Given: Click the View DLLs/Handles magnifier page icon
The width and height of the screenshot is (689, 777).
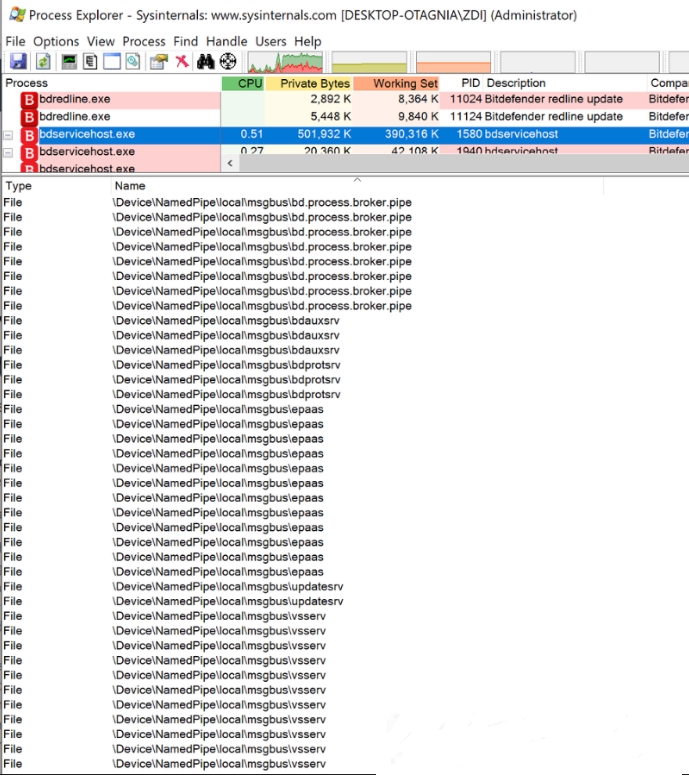Looking at the screenshot, I should click(x=133, y=61).
